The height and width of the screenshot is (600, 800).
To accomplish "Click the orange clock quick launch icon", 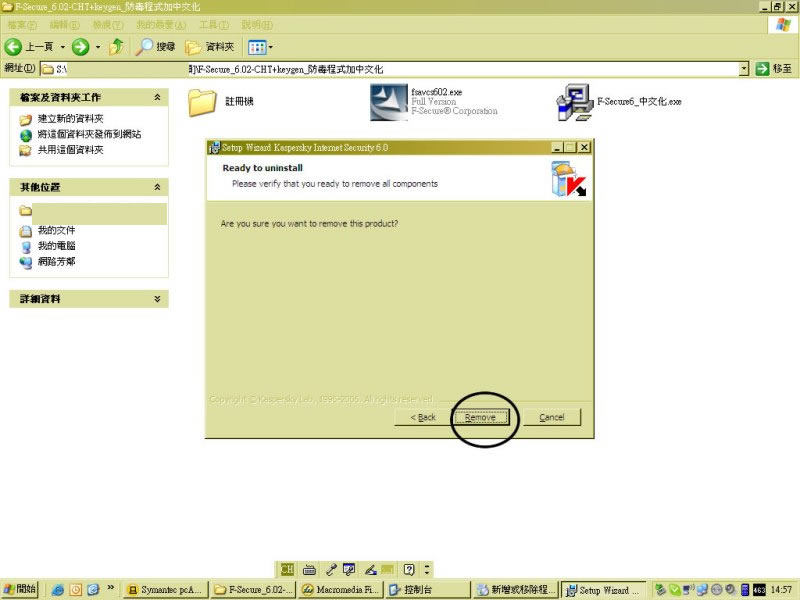I will 76,590.
